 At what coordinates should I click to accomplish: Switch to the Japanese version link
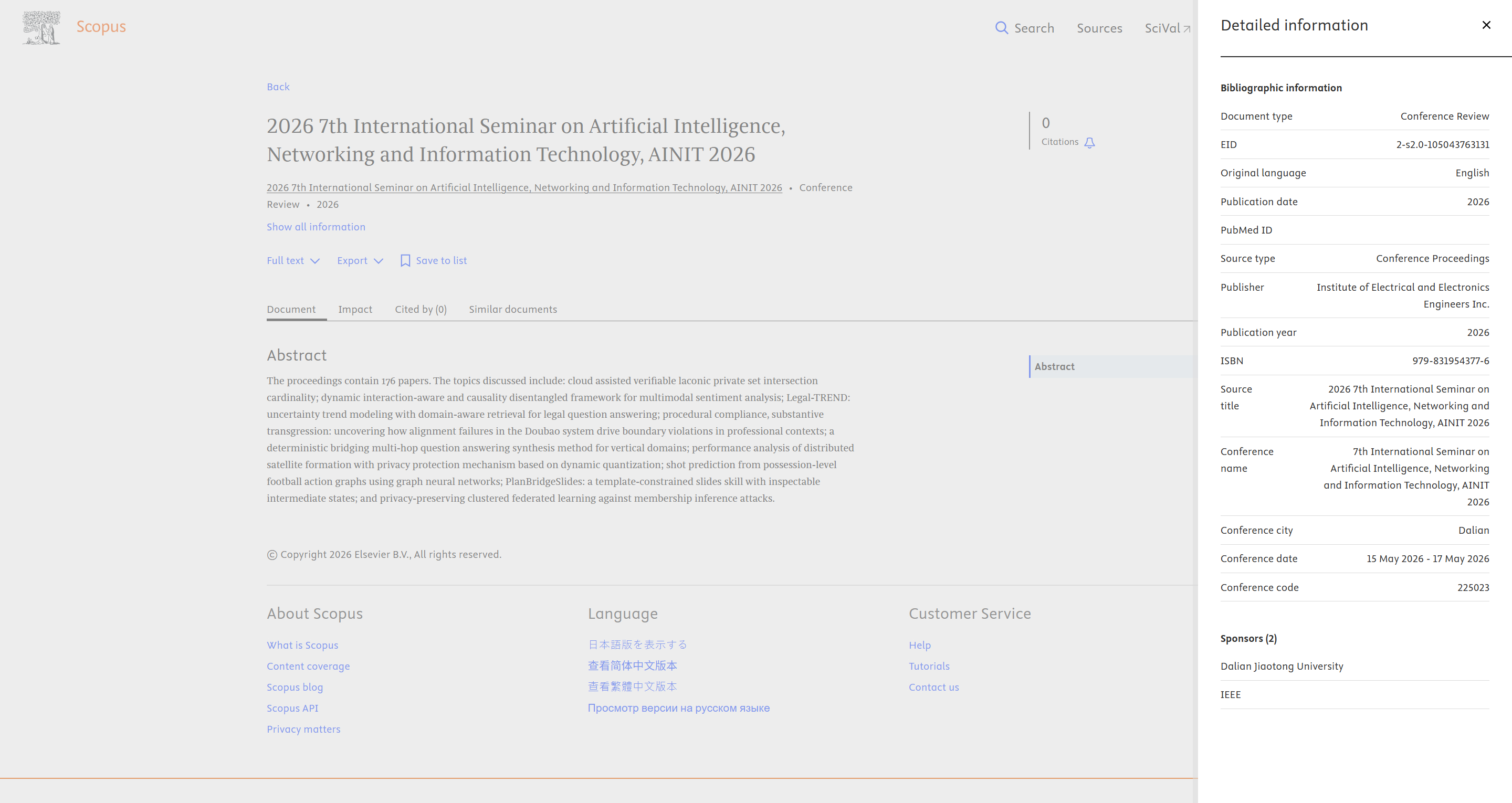[x=637, y=644]
